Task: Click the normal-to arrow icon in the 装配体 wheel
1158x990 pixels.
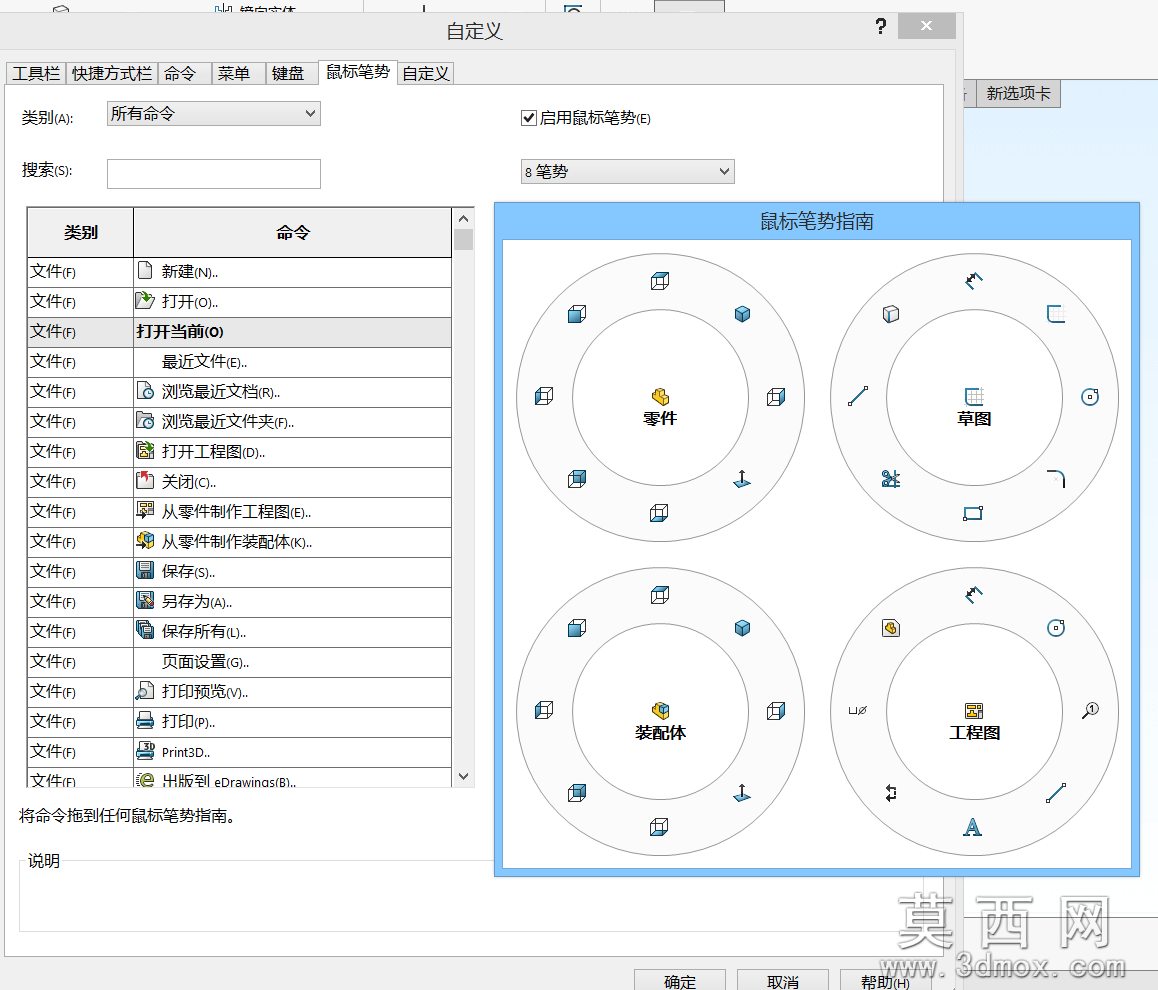Action: click(x=741, y=794)
